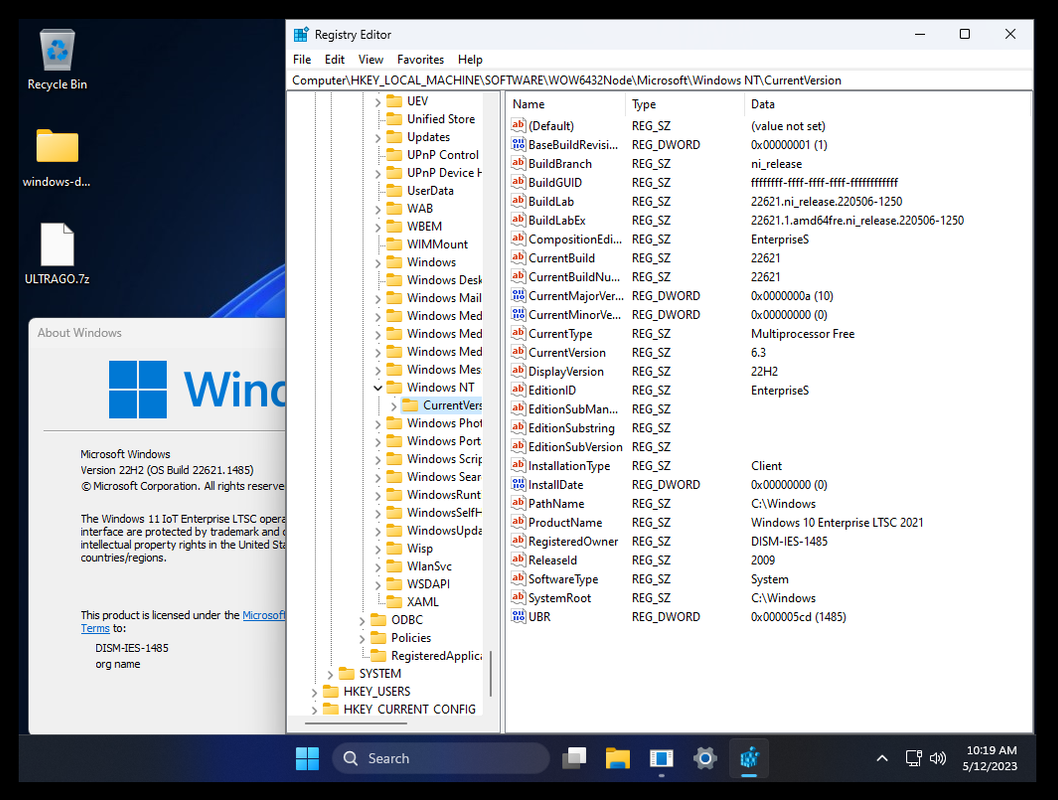
Task: Select the HKEY_CURRENT_CONFIG tree item
Action: 409,709
